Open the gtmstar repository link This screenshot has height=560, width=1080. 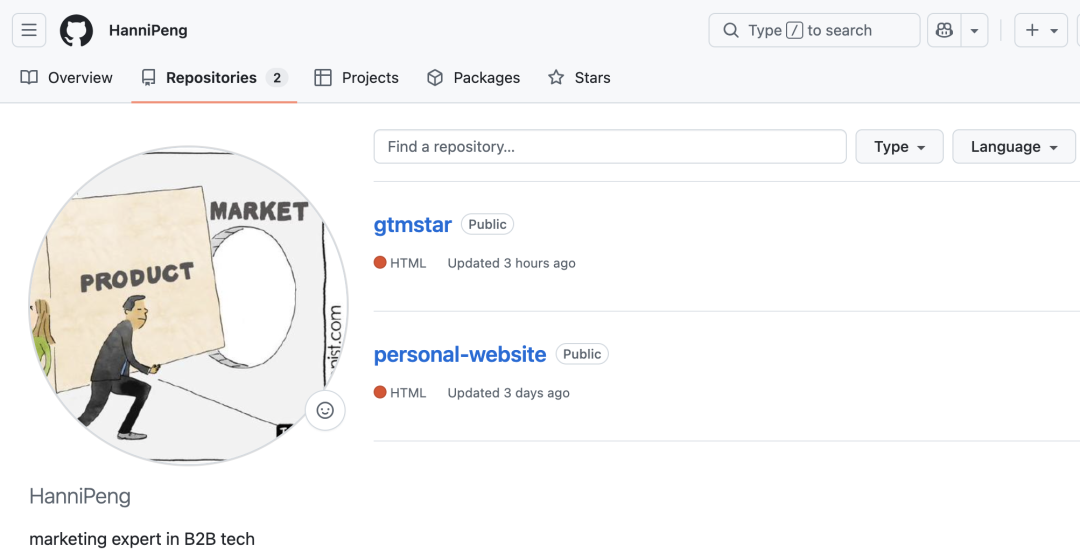tap(413, 225)
